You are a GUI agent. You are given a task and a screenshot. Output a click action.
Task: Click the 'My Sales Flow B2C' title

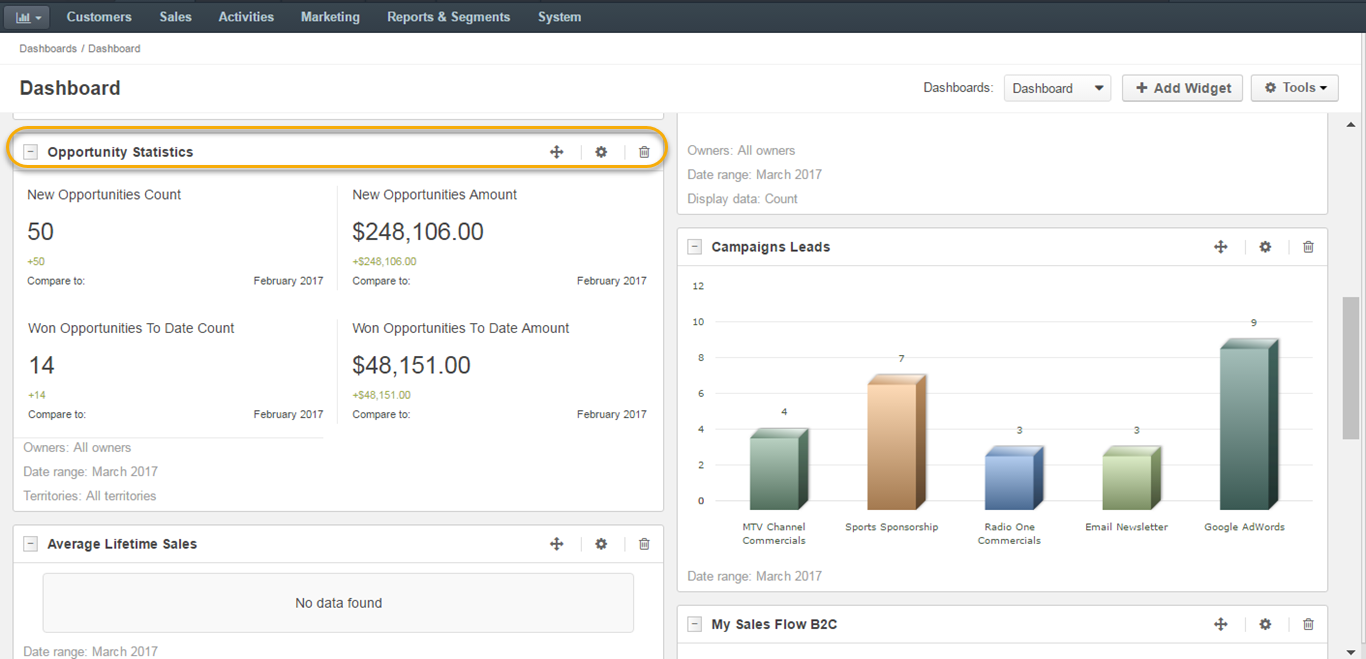774,624
